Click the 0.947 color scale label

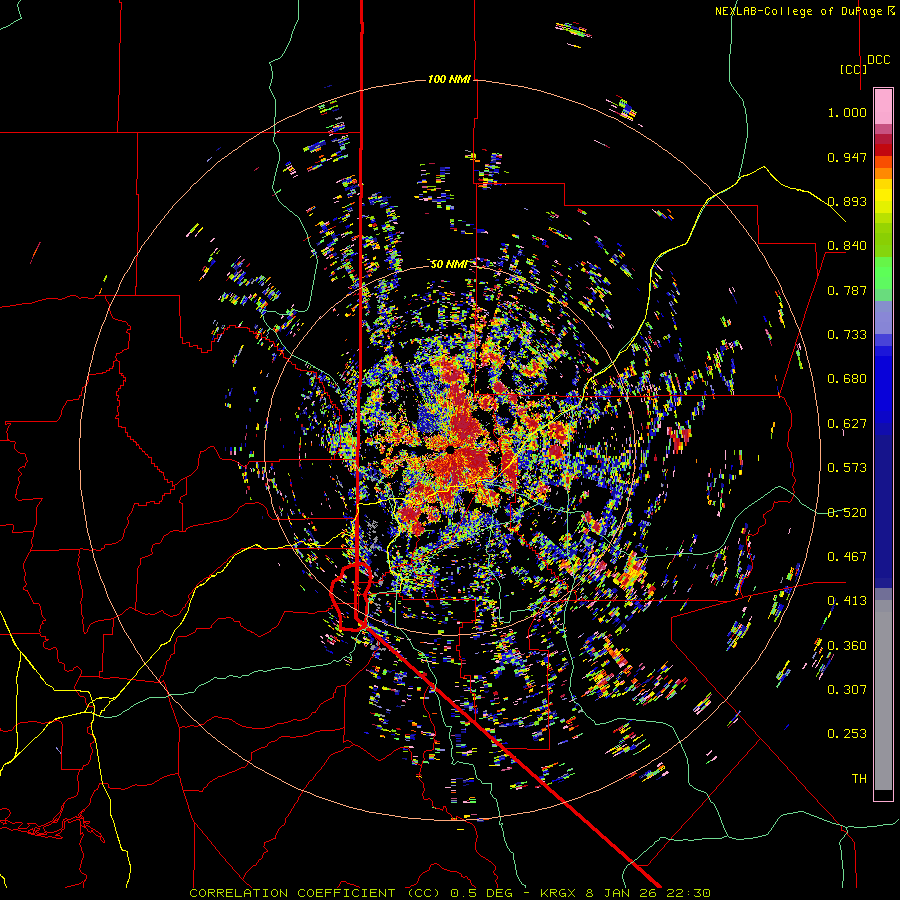847,157
